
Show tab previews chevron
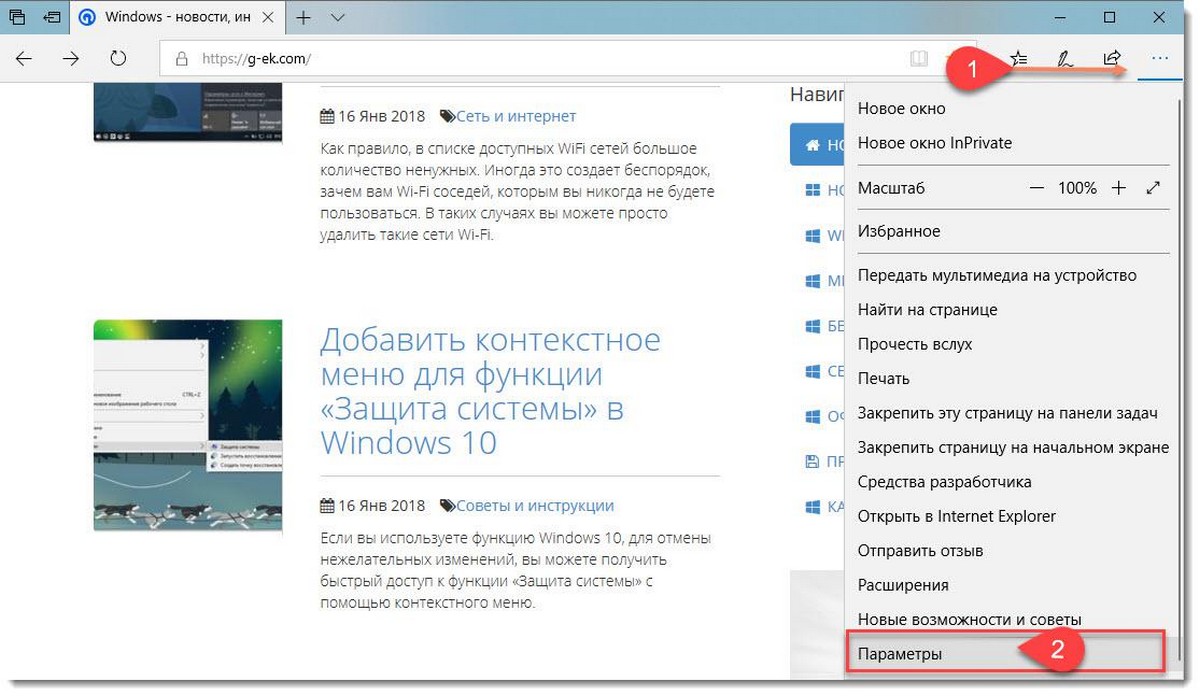pyautogui.click(x=338, y=18)
